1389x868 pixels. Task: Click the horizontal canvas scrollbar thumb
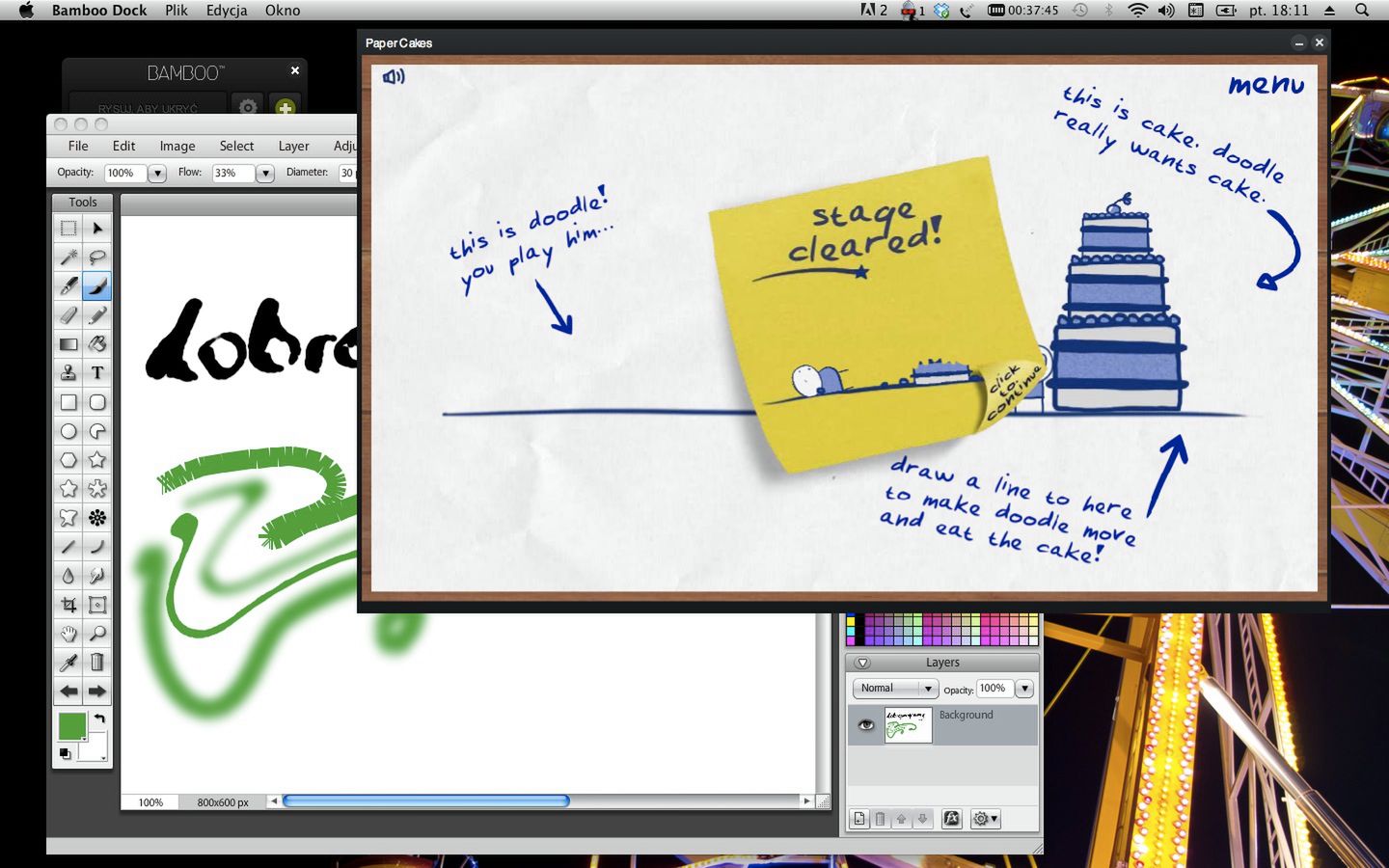pyautogui.click(x=425, y=800)
